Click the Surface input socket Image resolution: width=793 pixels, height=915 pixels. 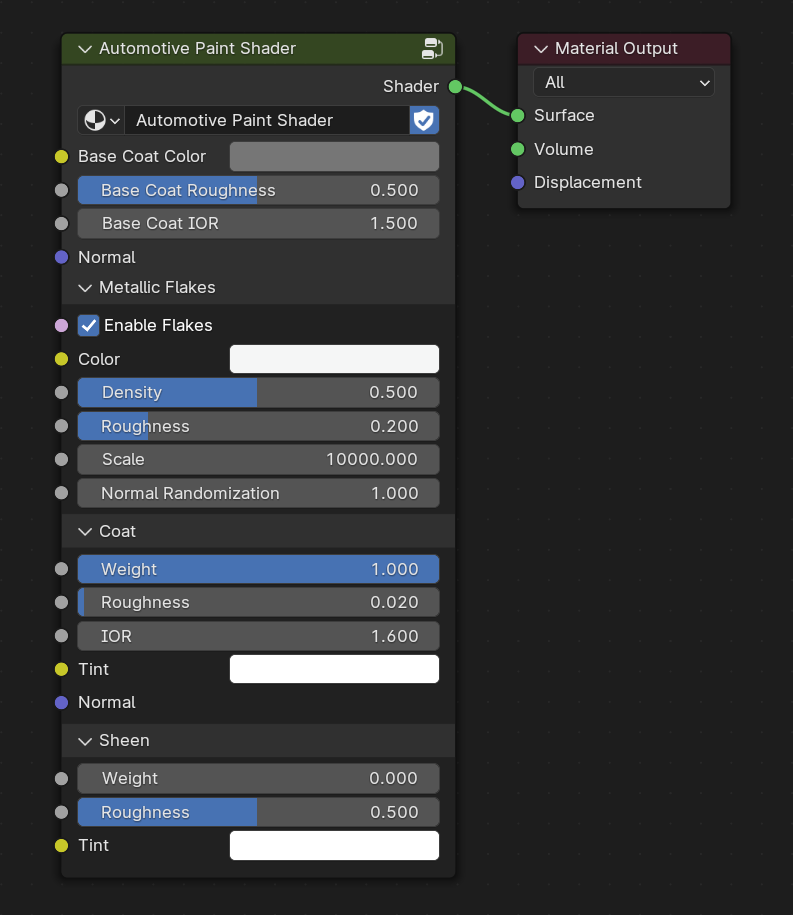pos(518,115)
